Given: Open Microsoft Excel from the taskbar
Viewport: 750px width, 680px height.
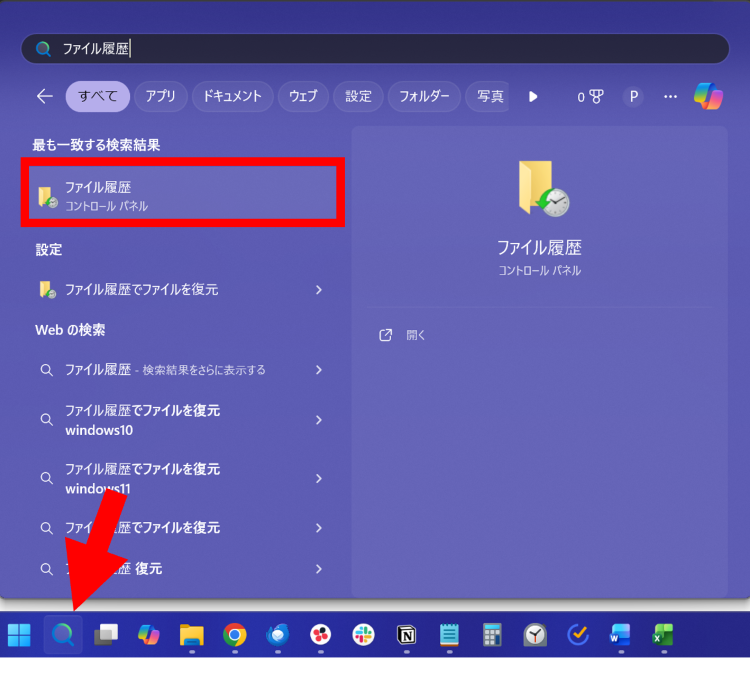Looking at the screenshot, I should (x=663, y=635).
